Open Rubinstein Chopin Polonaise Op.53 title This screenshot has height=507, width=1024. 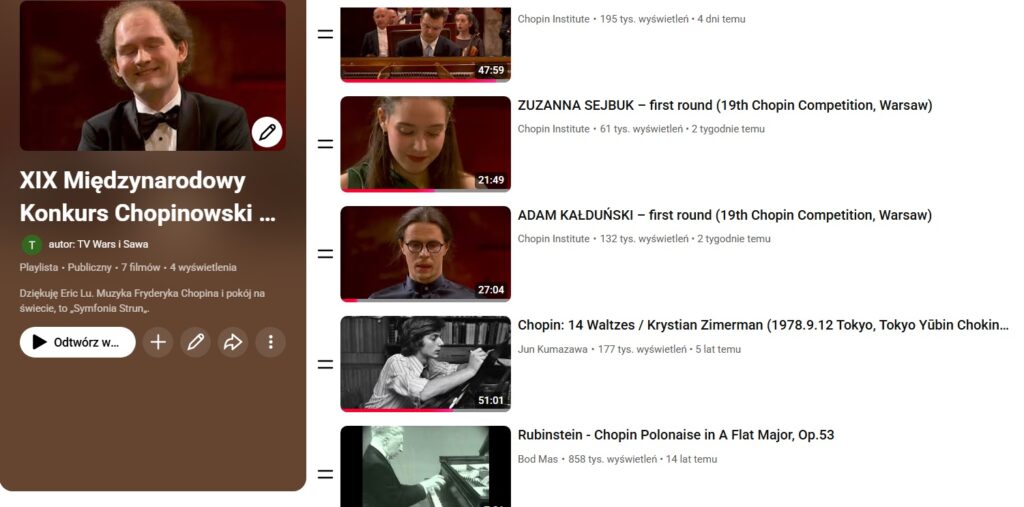675,435
